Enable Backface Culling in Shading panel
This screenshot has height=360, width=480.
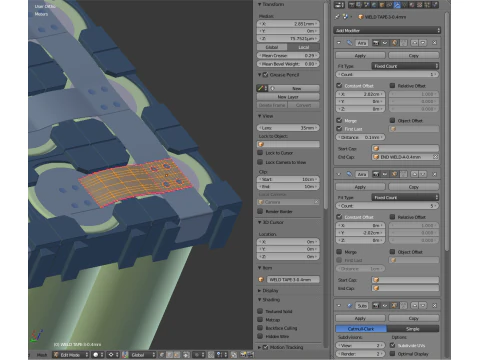coord(260,328)
